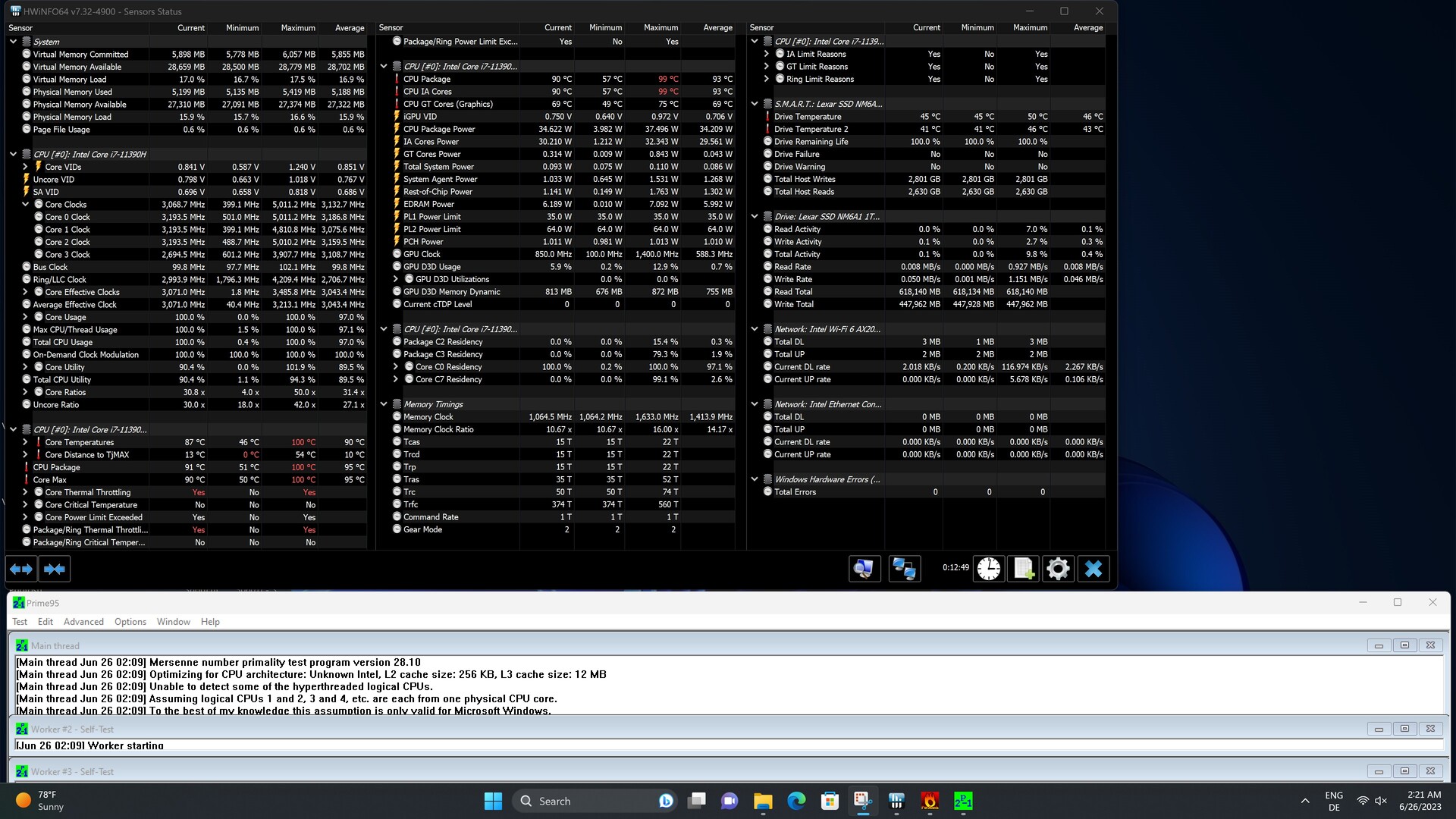Click the Maximum column header
Viewport: 1456px width, 819px height.
point(297,28)
